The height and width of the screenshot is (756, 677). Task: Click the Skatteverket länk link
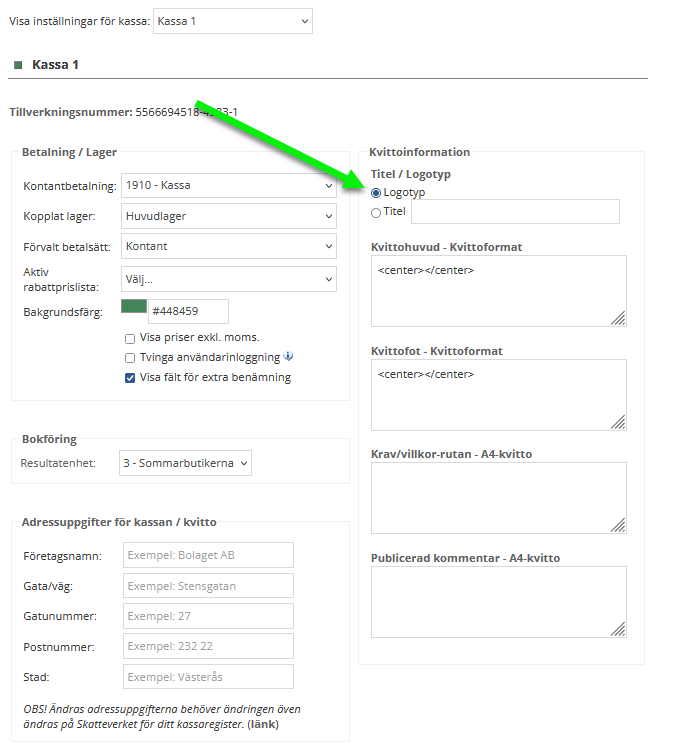[263, 724]
